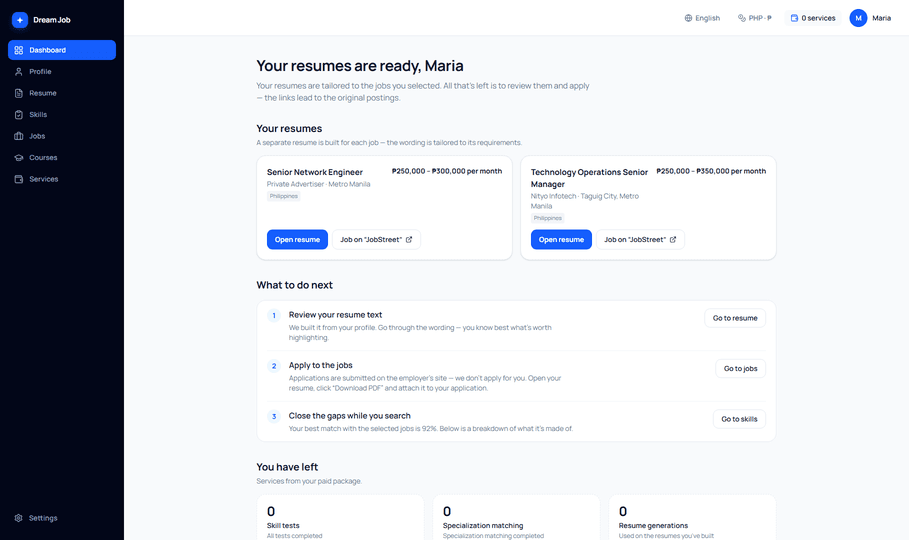
Task: Open the Maria user menu
Action: [870, 18]
